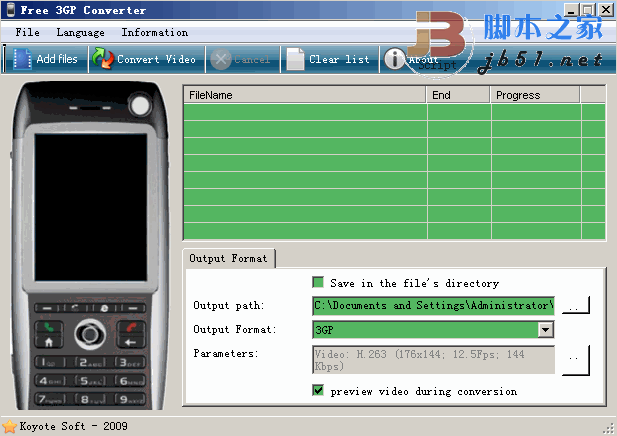
Task: Click the Clear list button label
Action: click(339, 59)
